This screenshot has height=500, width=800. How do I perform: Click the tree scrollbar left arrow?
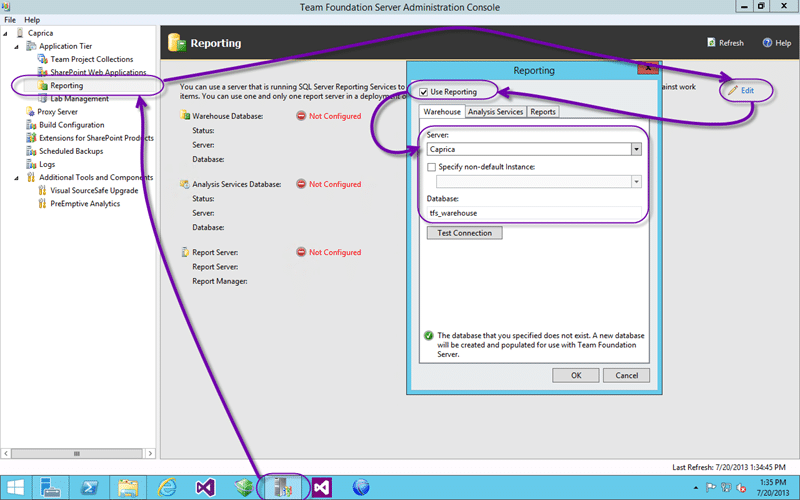6,453
